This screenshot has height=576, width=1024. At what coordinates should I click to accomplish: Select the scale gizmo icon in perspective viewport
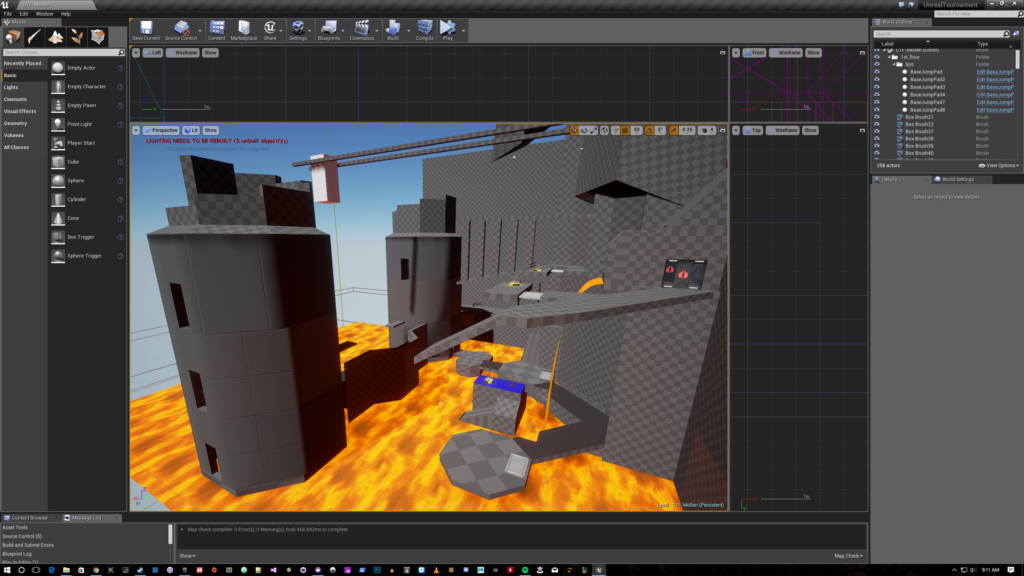593,131
